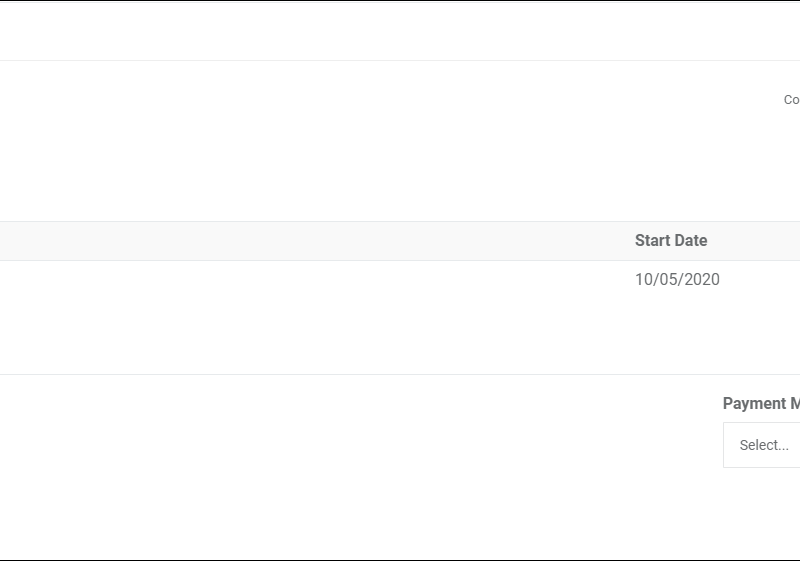The height and width of the screenshot is (561, 800).
Task: Click the Payment Method field label
Action: click(x=761, y=404)
